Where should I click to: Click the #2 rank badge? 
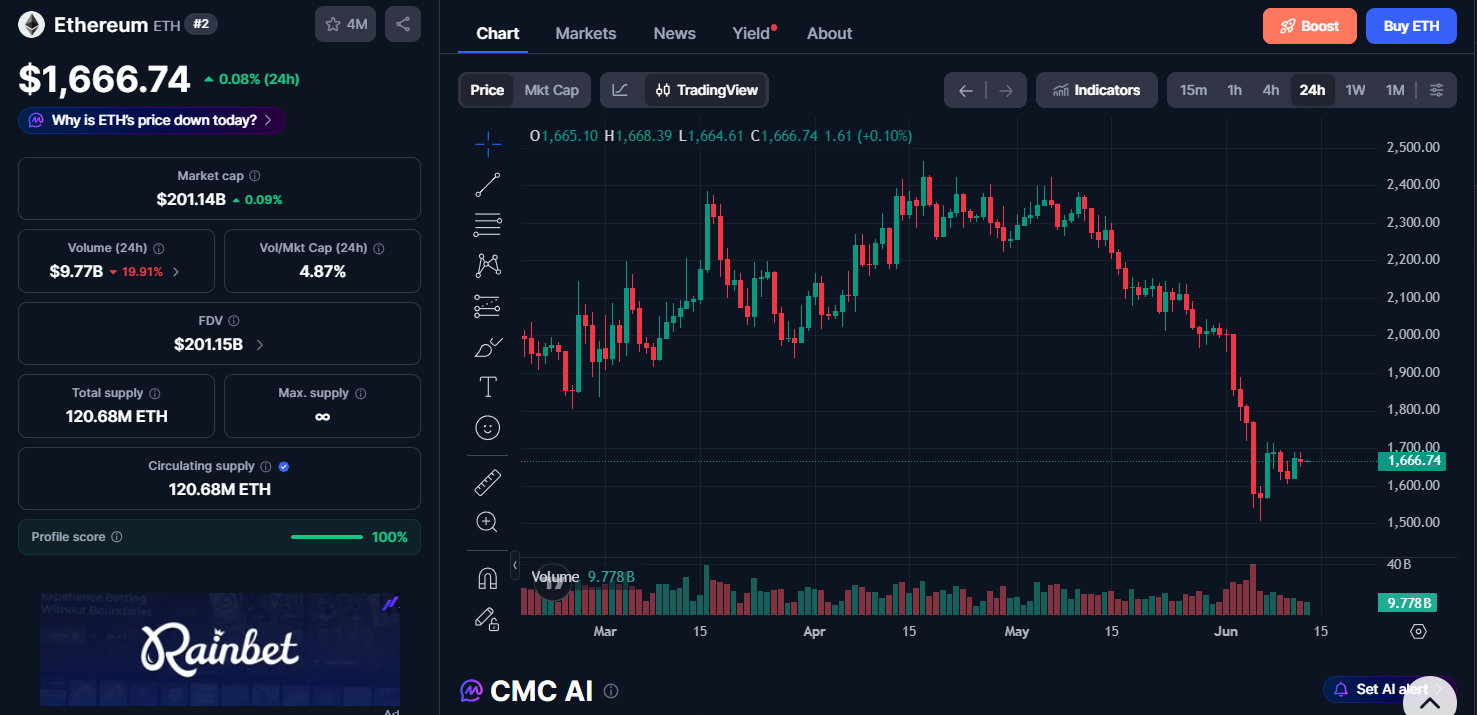click(201, 24)
